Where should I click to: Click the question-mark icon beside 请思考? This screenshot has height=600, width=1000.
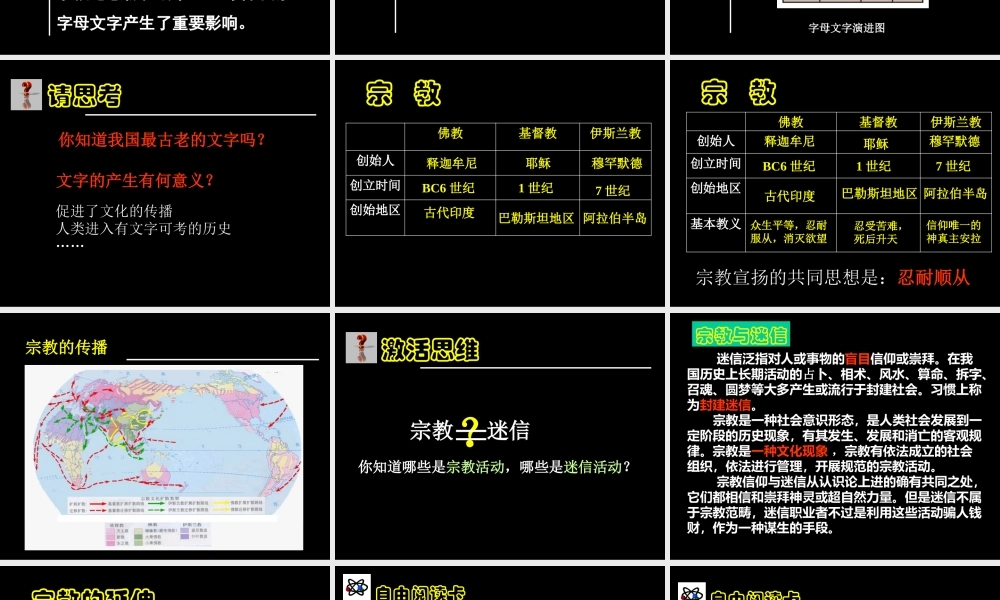coord(26,94)
